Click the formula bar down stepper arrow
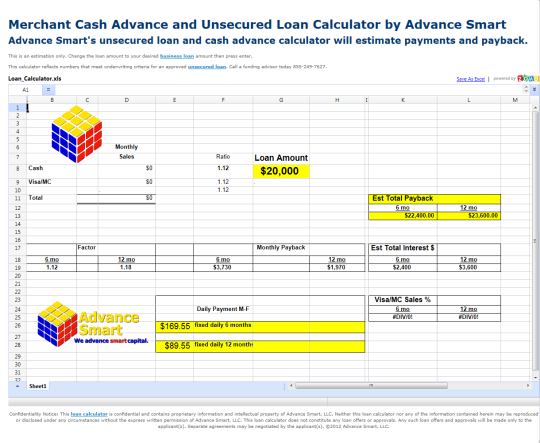 point(526,92)
